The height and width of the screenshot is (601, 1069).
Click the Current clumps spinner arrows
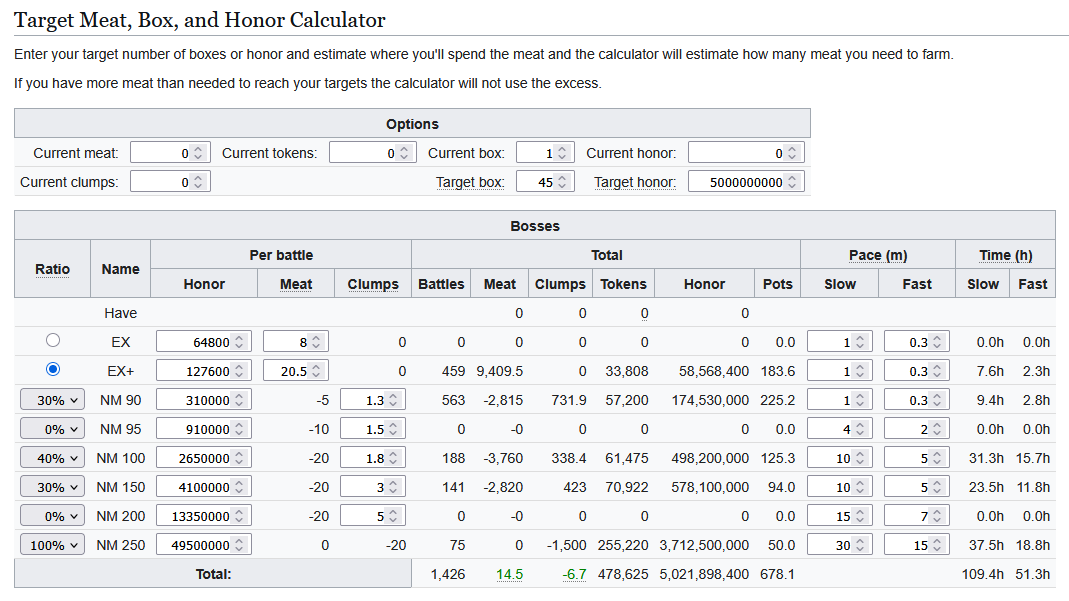198,182
